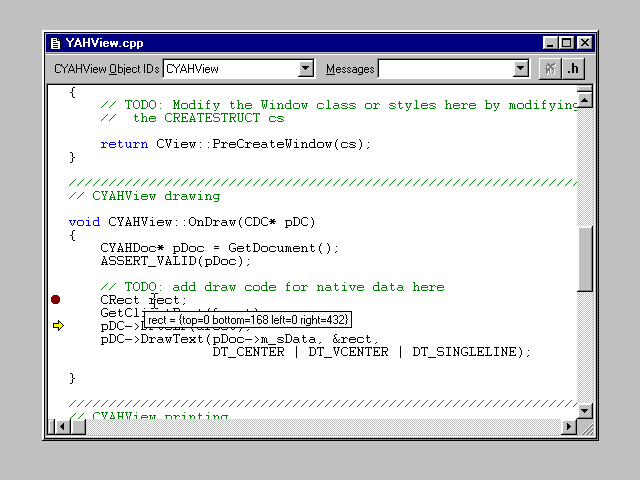Click the window splitter above vertical scrollbar
The width and height of the screenshot is (640, 480).
click(585, 86)
